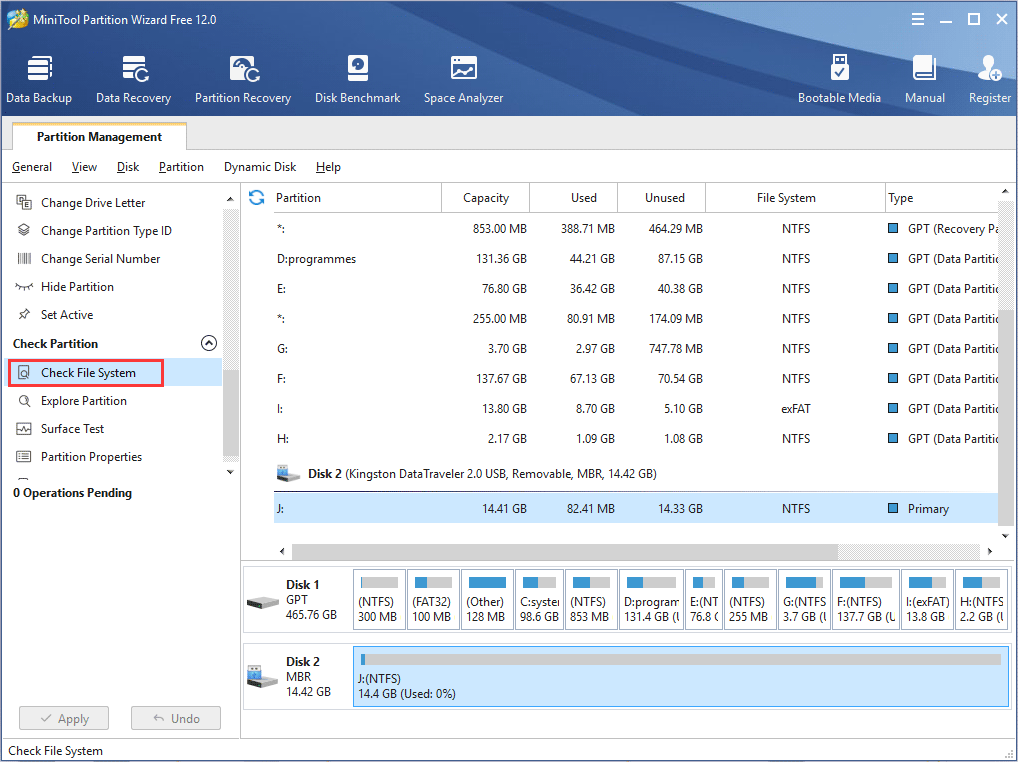Select the G: partition row

pos(635,349)
